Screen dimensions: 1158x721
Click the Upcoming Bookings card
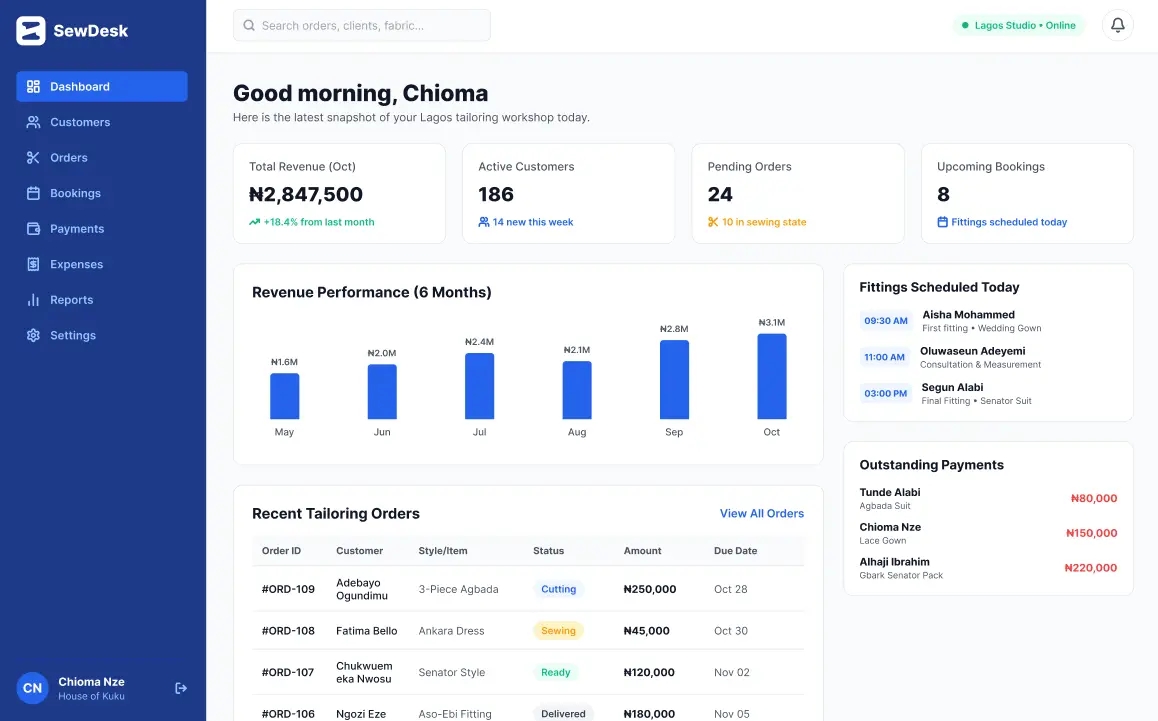(x=1027, y=194)
